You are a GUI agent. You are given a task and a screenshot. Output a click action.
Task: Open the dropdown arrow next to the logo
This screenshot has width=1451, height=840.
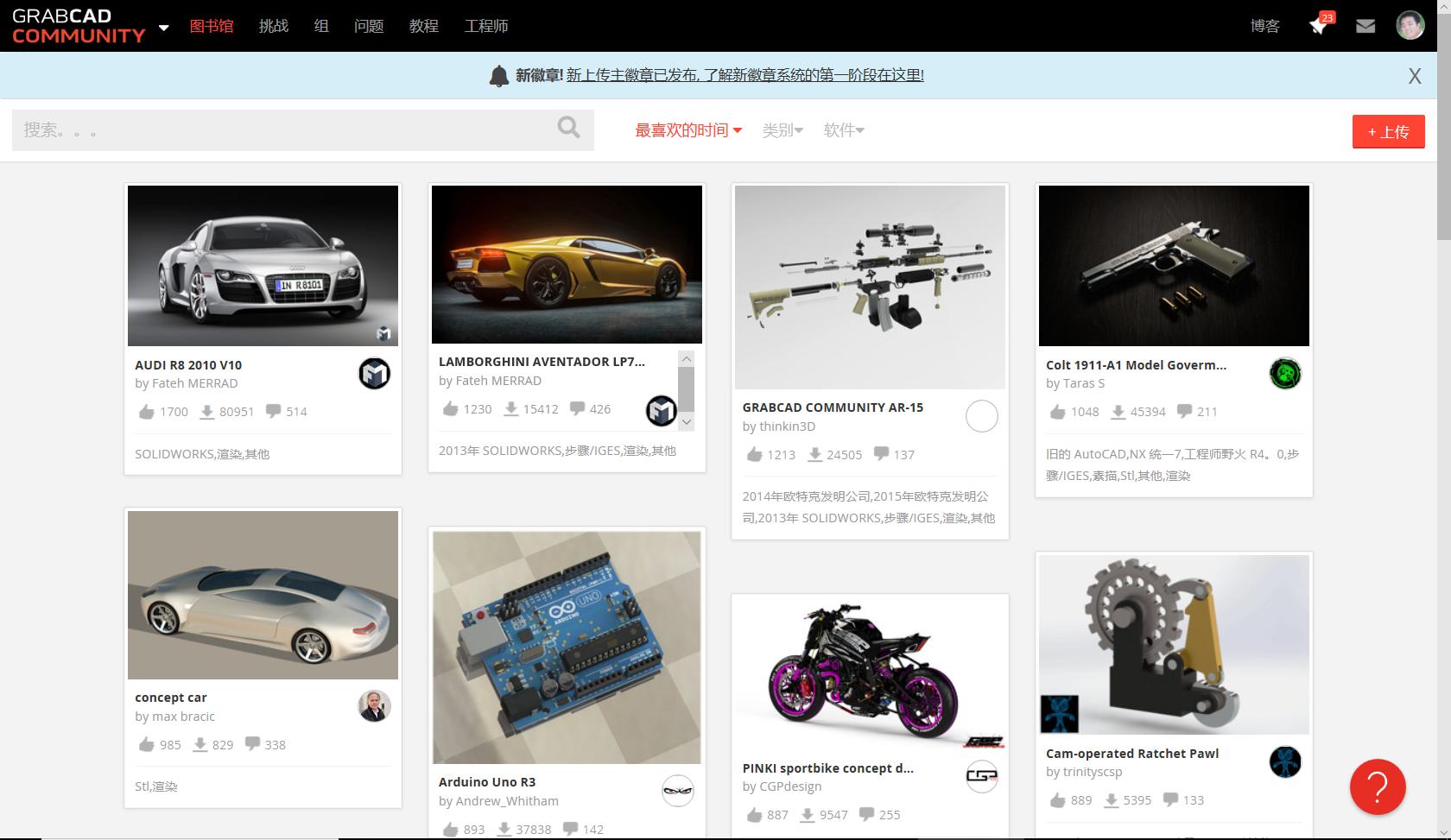tap(162, 28)
